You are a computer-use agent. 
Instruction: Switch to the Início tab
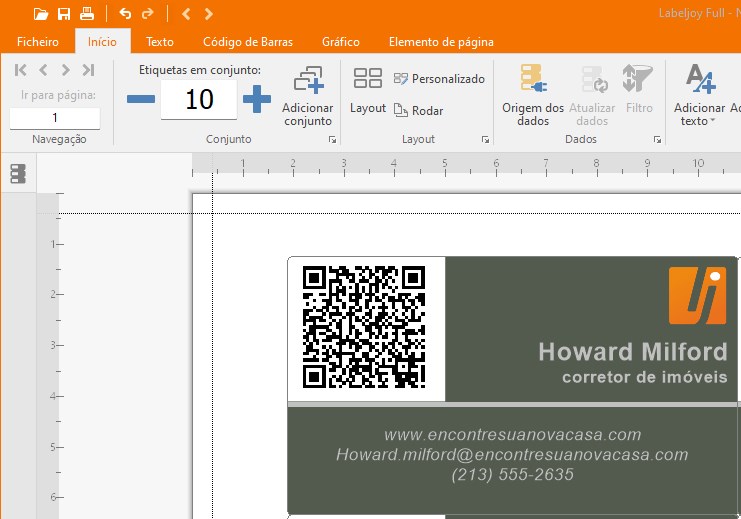point(102,42)
